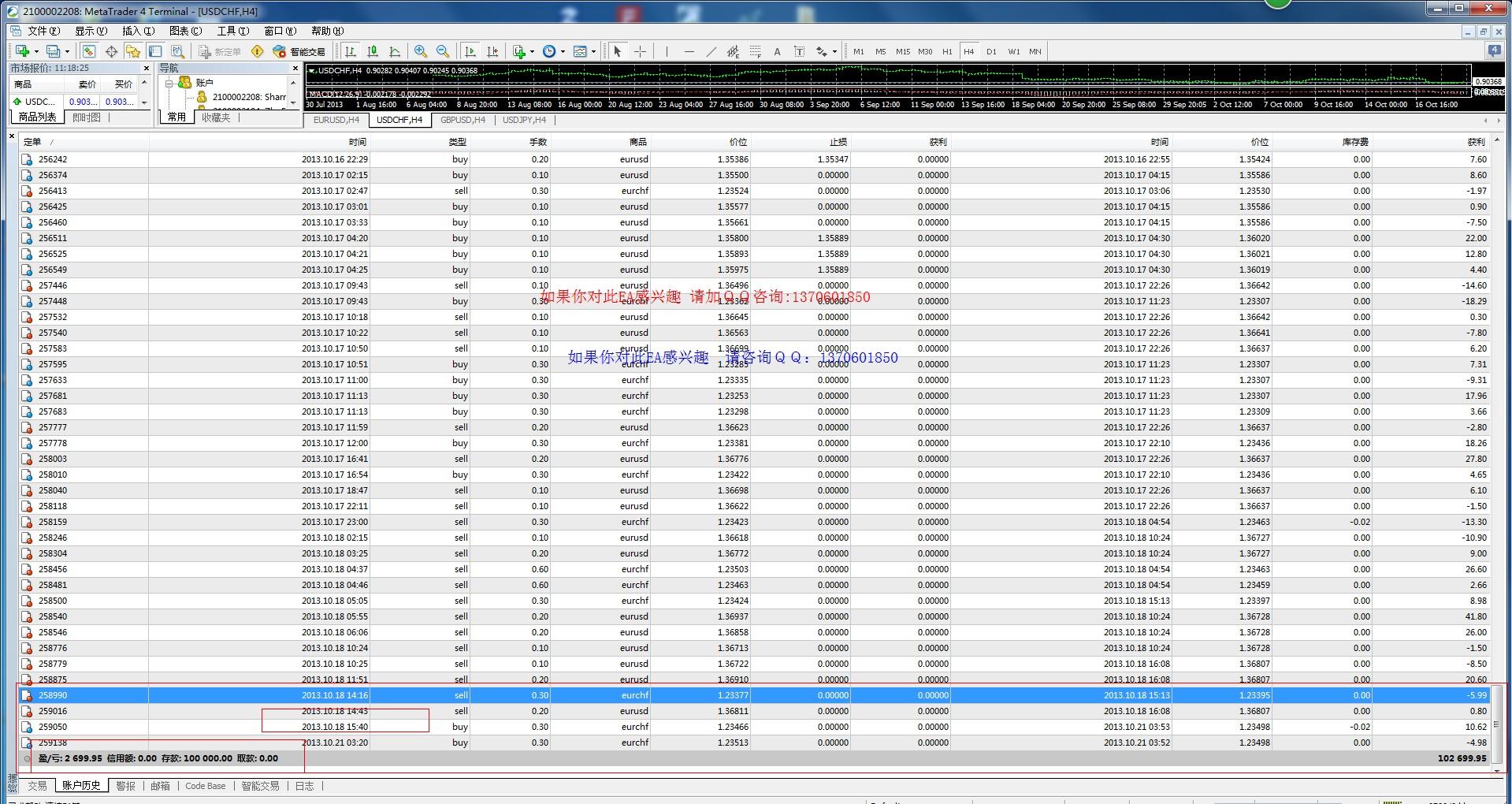Open the Strategy Tester icon
The width and height of the screenshot is (1512, 804).
(177, 51)
